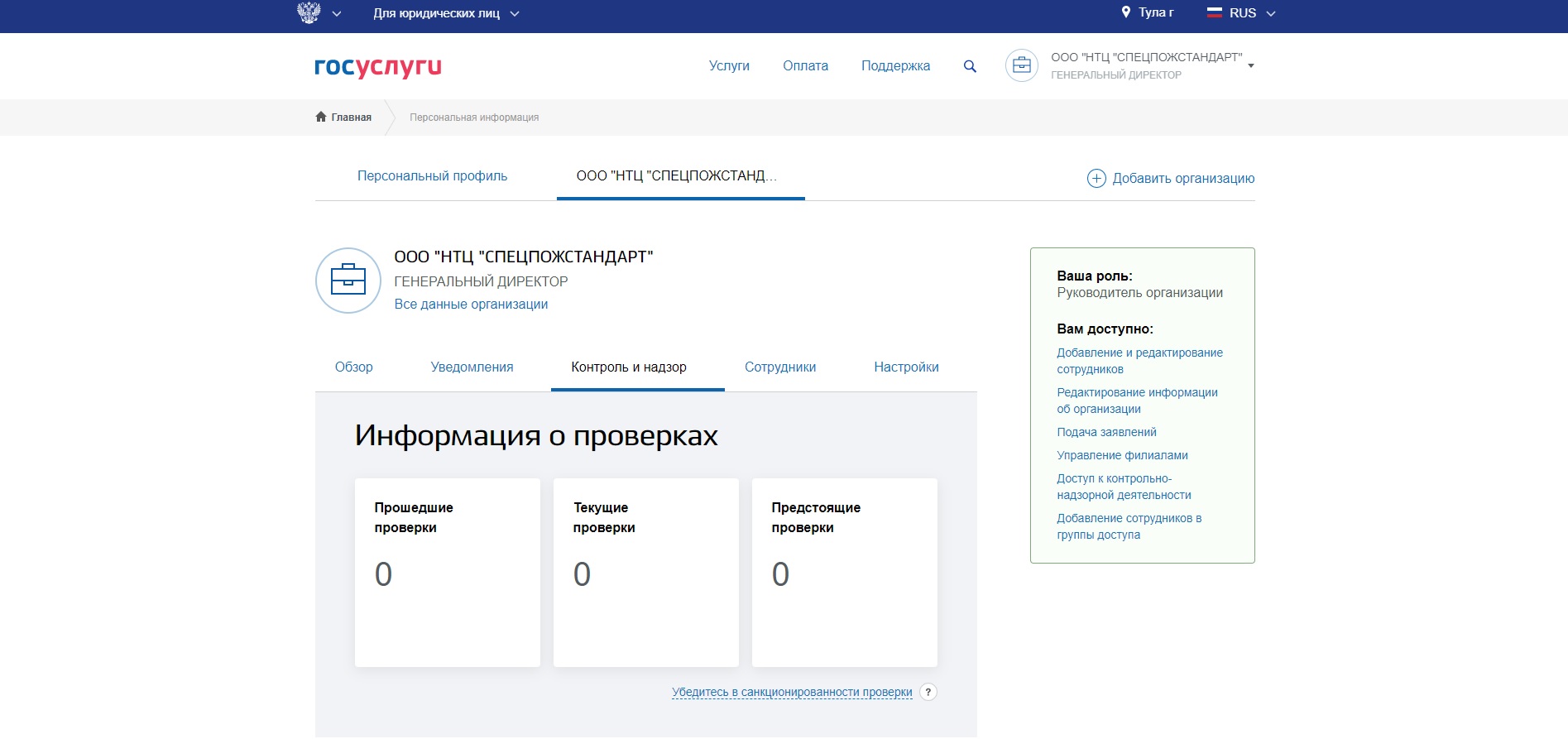Click the question mark help icon
Screen dimensions: 1568x739
[928, 692]
